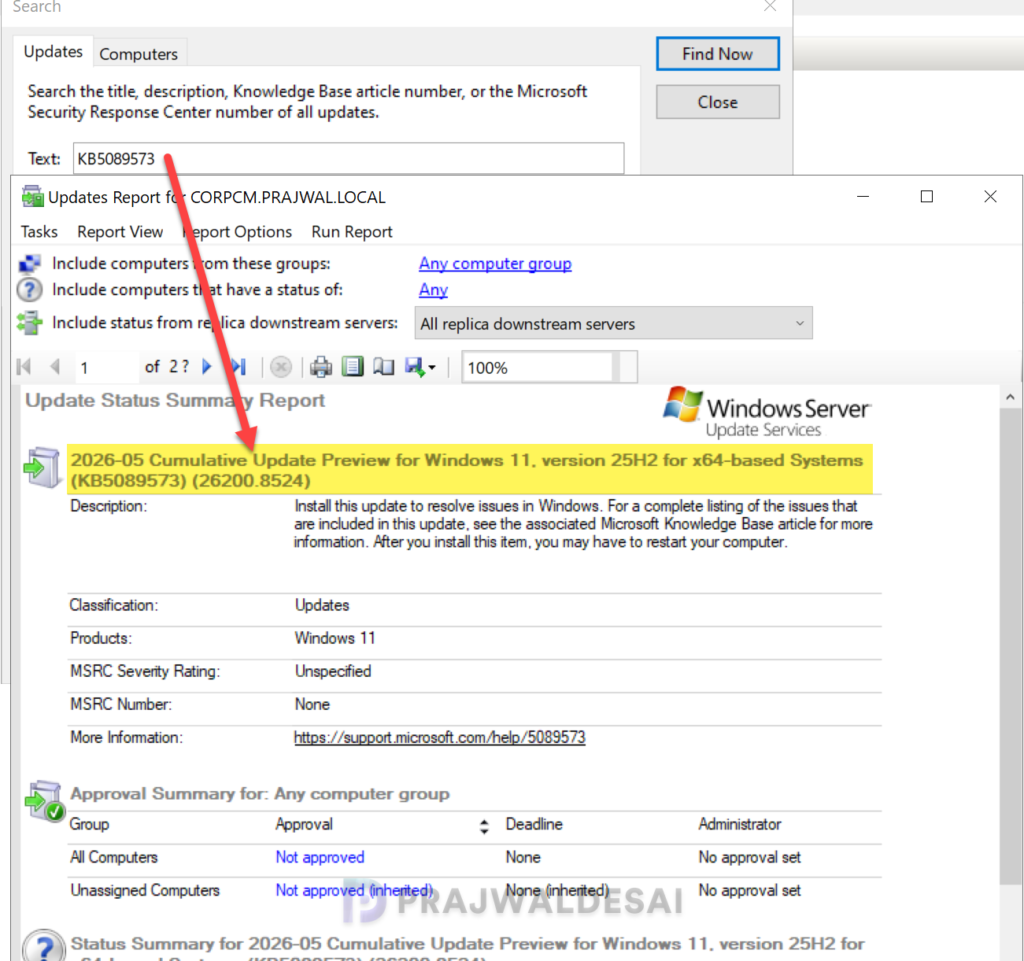The width and height of the screenshot is (1024, 961).
Task: Click the search Text input field
Action: [x=349, y=159]
